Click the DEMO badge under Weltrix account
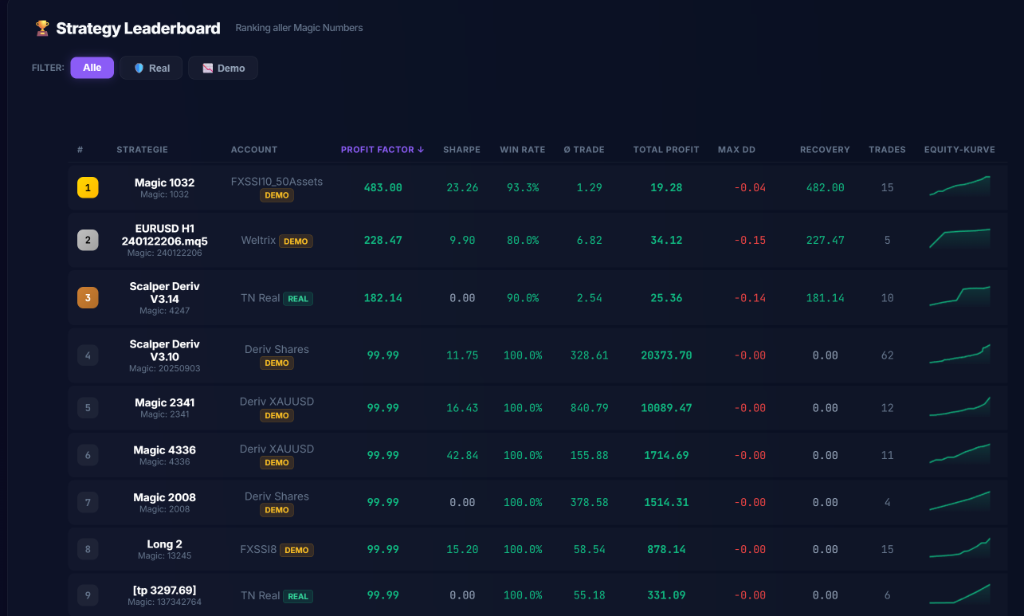 [x=297, y=240]
